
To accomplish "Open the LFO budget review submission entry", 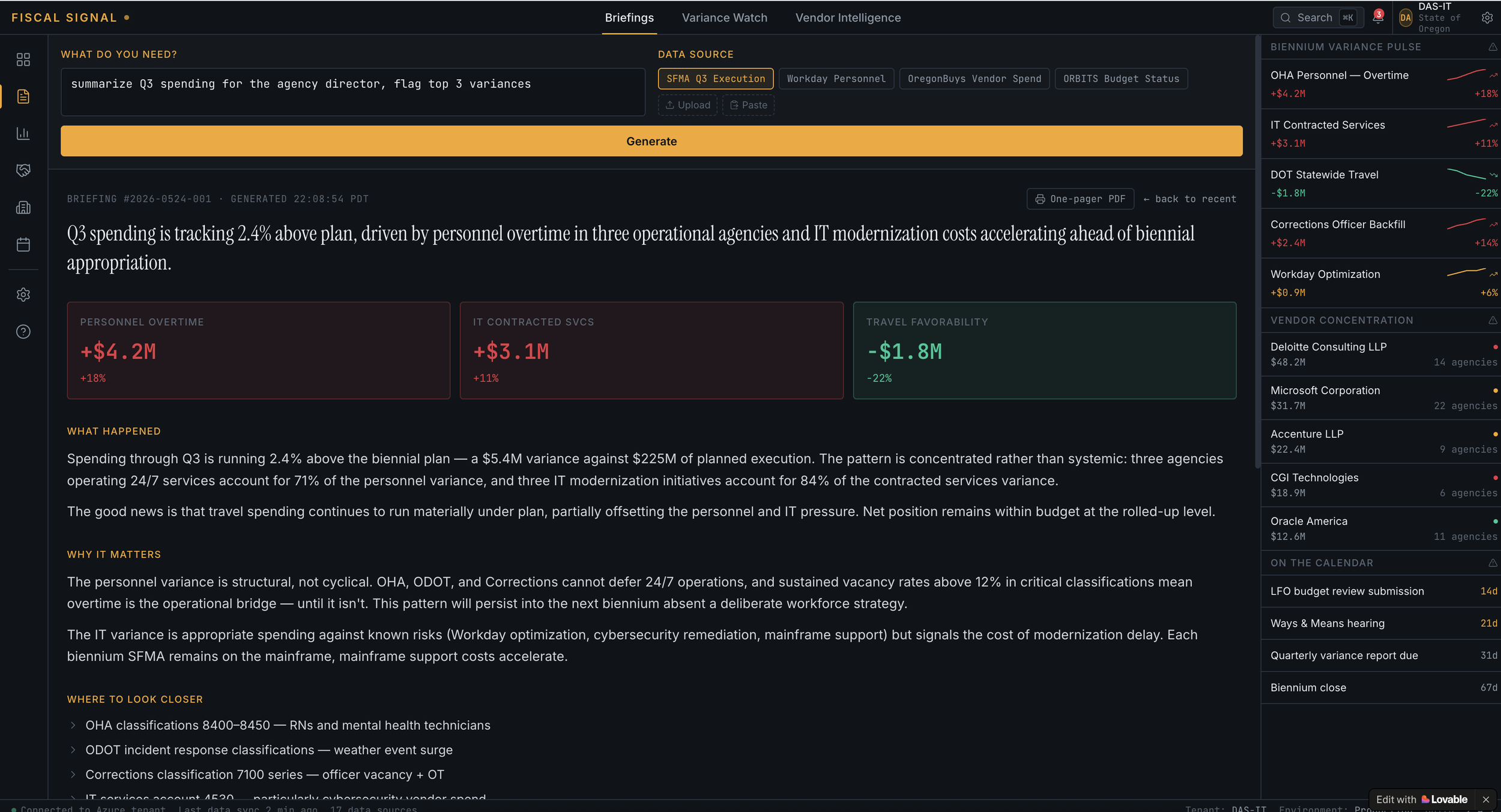I will [x=1381, y=591].
